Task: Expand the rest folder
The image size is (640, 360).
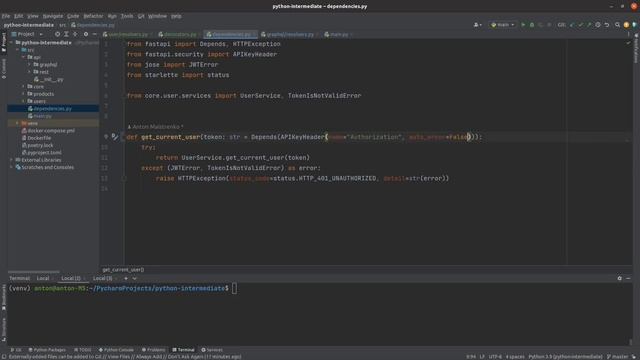Action: pyautogui.click(x=29, y=72)
